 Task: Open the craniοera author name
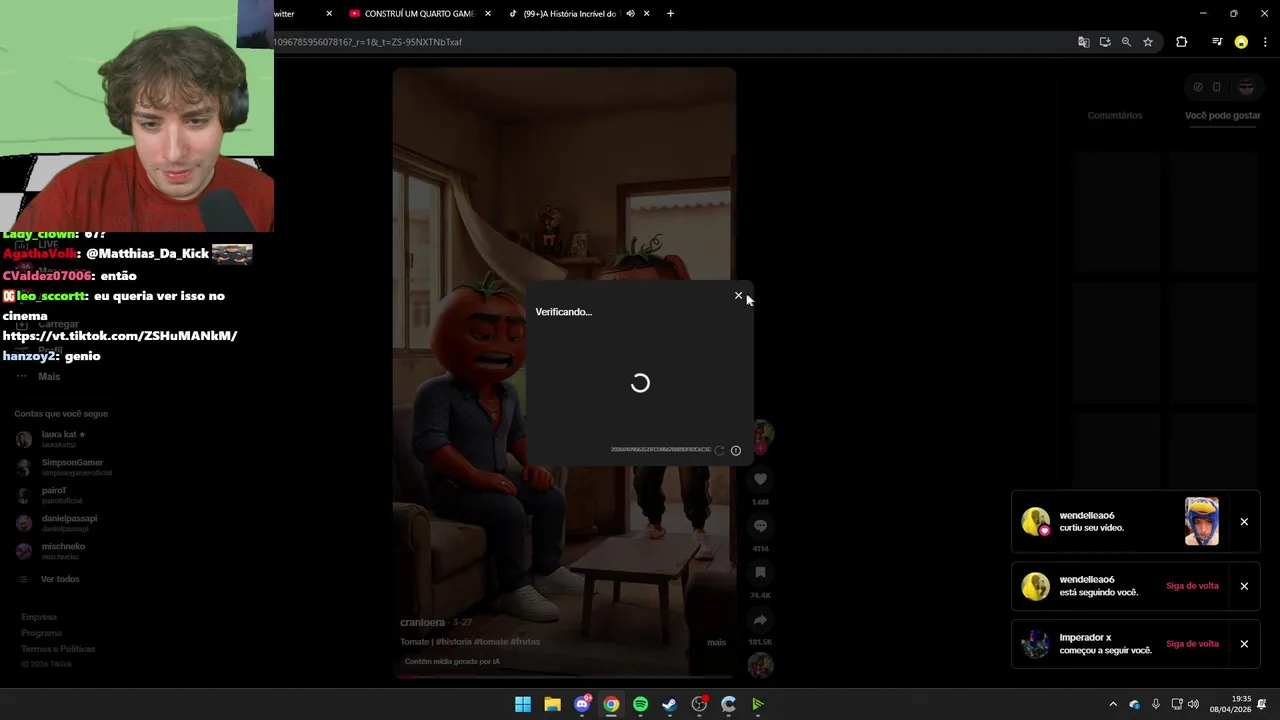422,622
